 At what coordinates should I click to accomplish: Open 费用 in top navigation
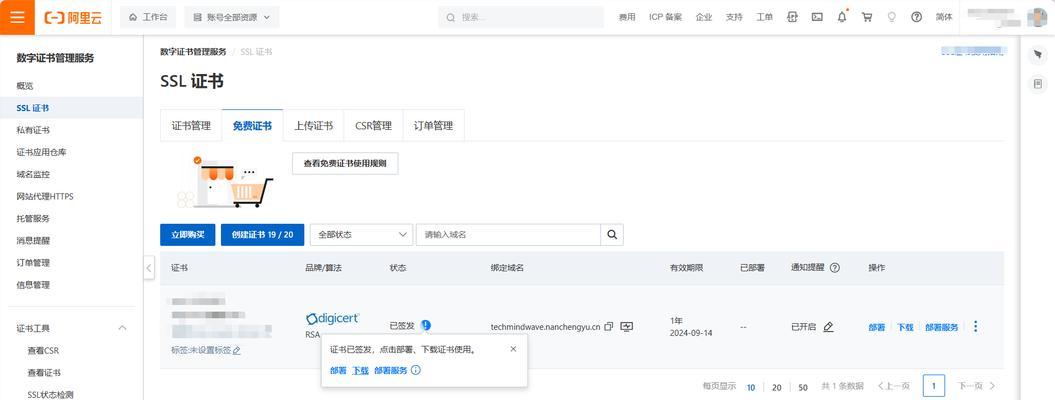(627, 17)
